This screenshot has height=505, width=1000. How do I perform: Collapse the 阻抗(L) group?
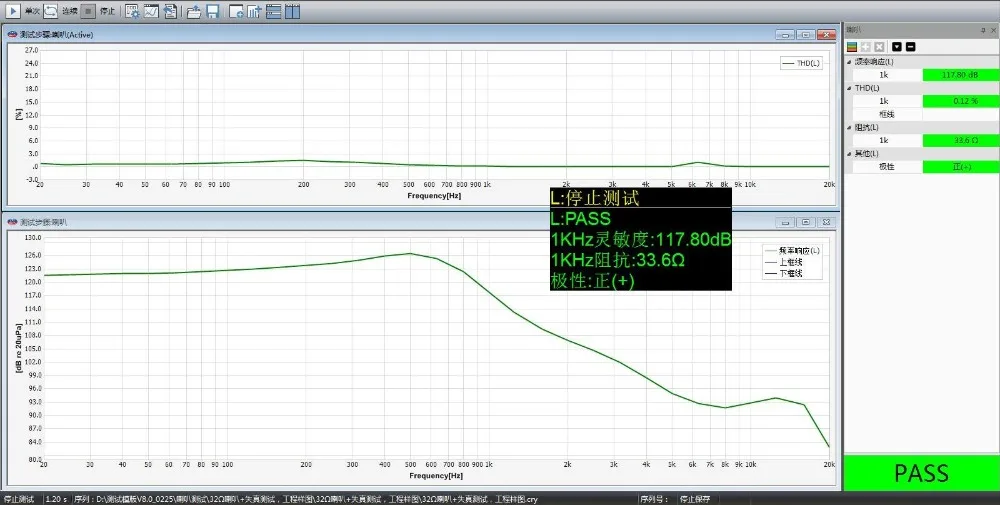pos(849,128)
